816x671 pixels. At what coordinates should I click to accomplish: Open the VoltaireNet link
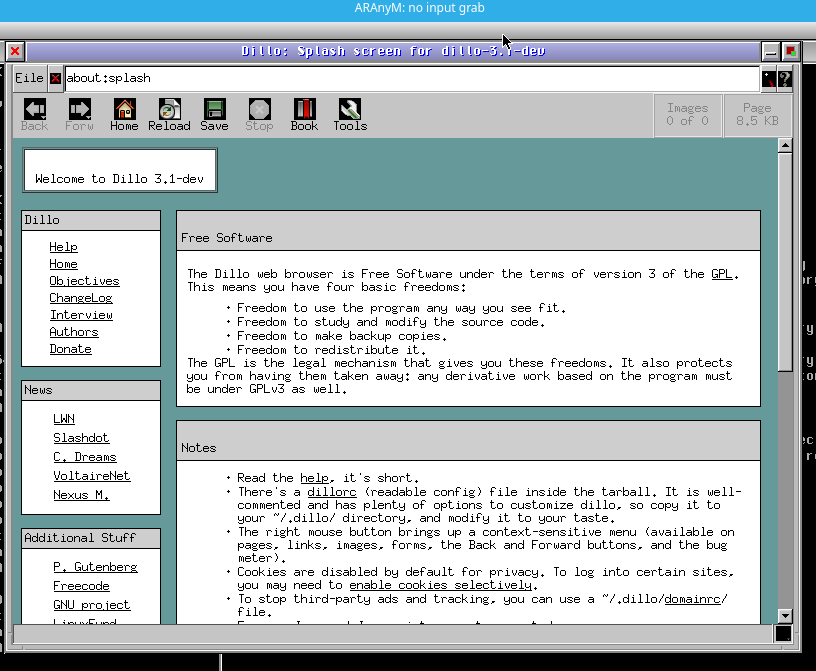point(92,476)
